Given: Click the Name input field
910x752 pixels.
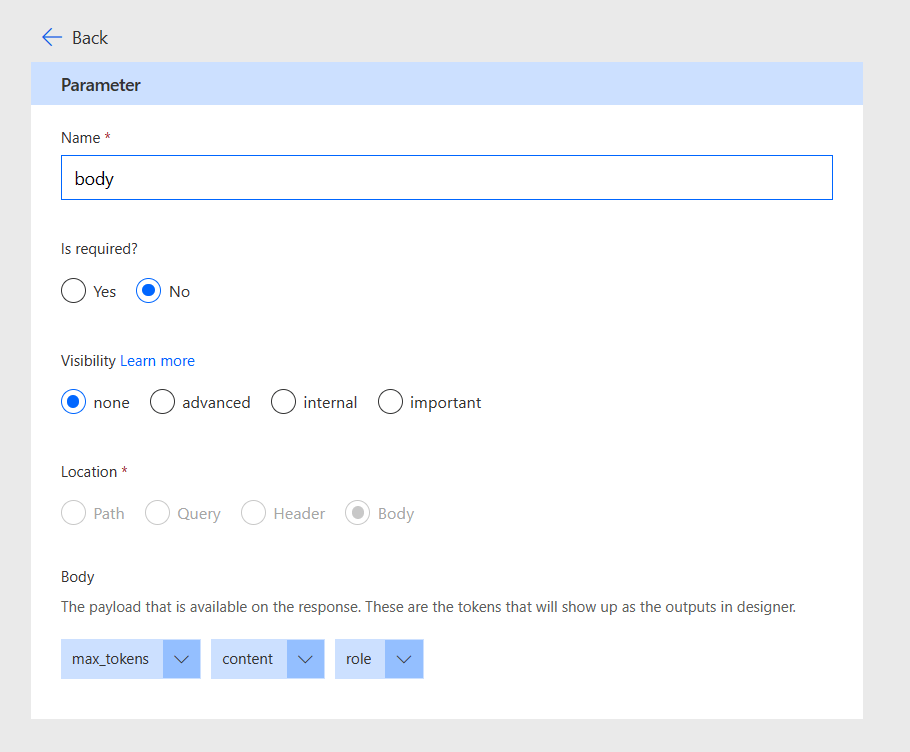Looking at the screenshot, I should (446, 178).
